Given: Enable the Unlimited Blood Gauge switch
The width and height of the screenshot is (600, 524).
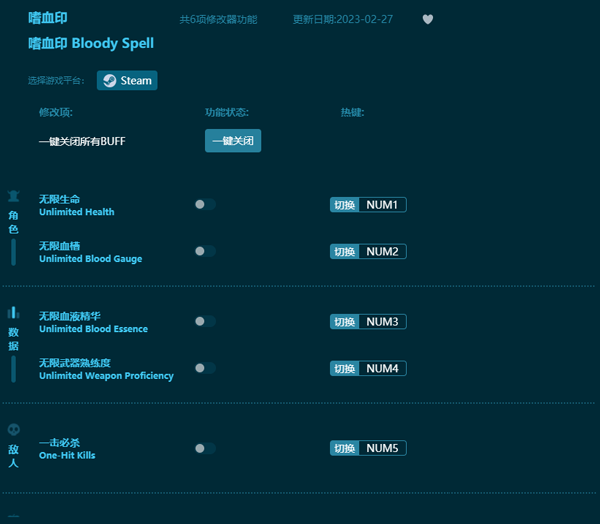Looking at the screenshot, I should (205, 251).
